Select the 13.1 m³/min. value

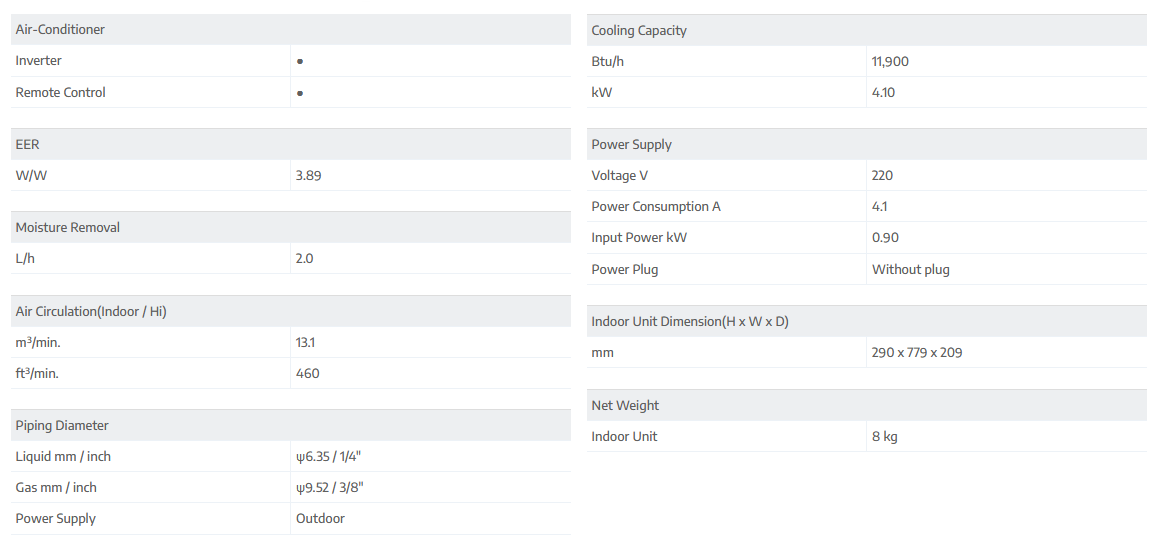tap(305, 342)
